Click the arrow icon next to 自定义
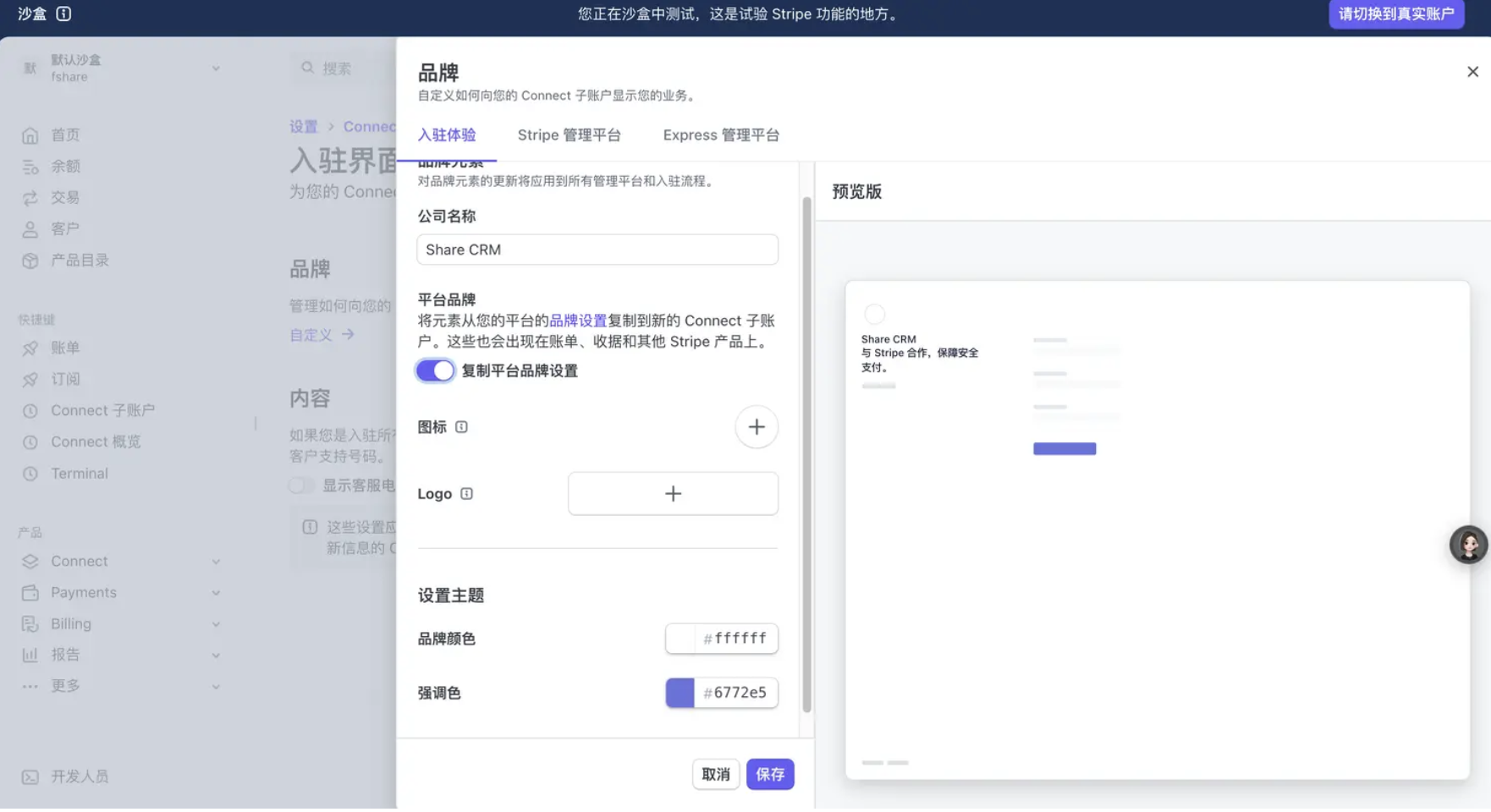Image resolution: width=1491 pixels, height=812 pixels. (x=348, y=335)
